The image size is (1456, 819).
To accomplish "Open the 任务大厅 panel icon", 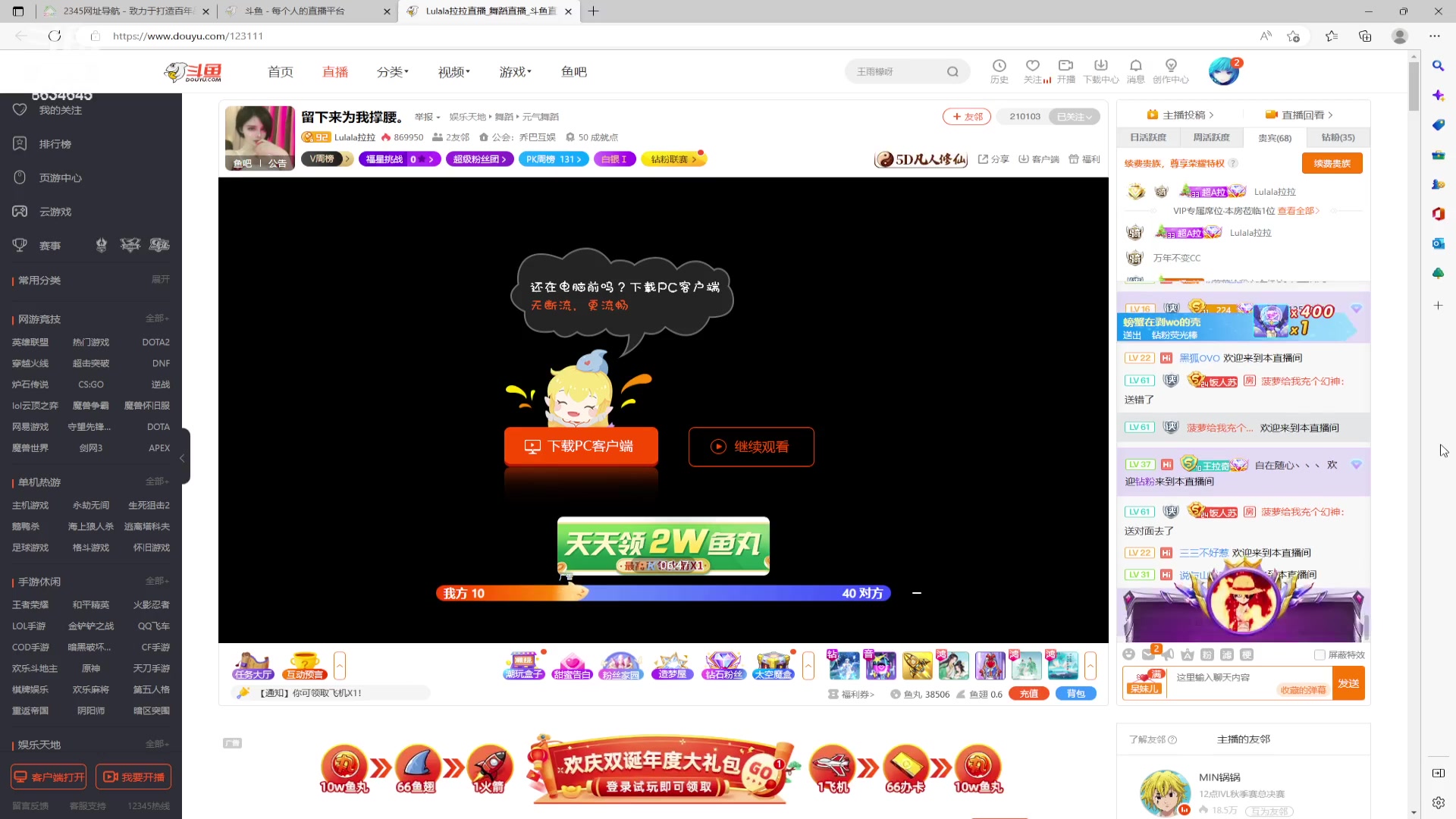I will click(x=253, y=665).
